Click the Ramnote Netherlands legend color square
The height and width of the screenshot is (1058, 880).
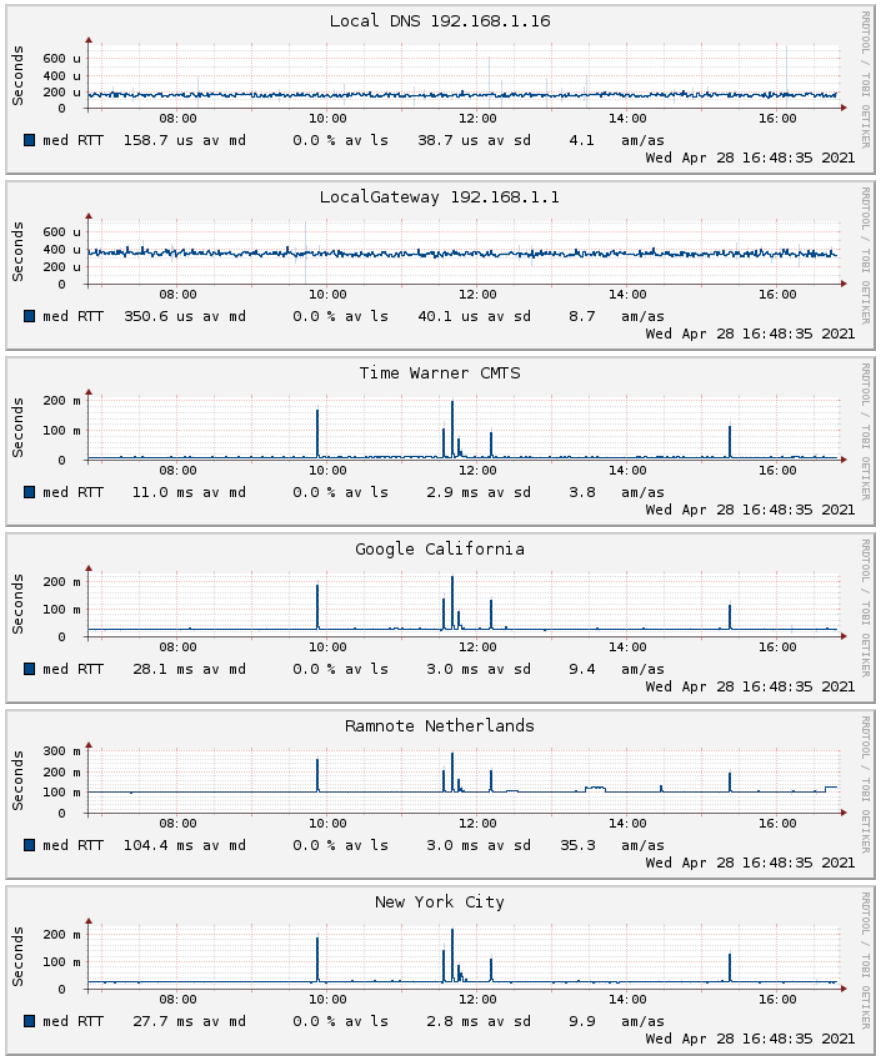tap(29, 845)
